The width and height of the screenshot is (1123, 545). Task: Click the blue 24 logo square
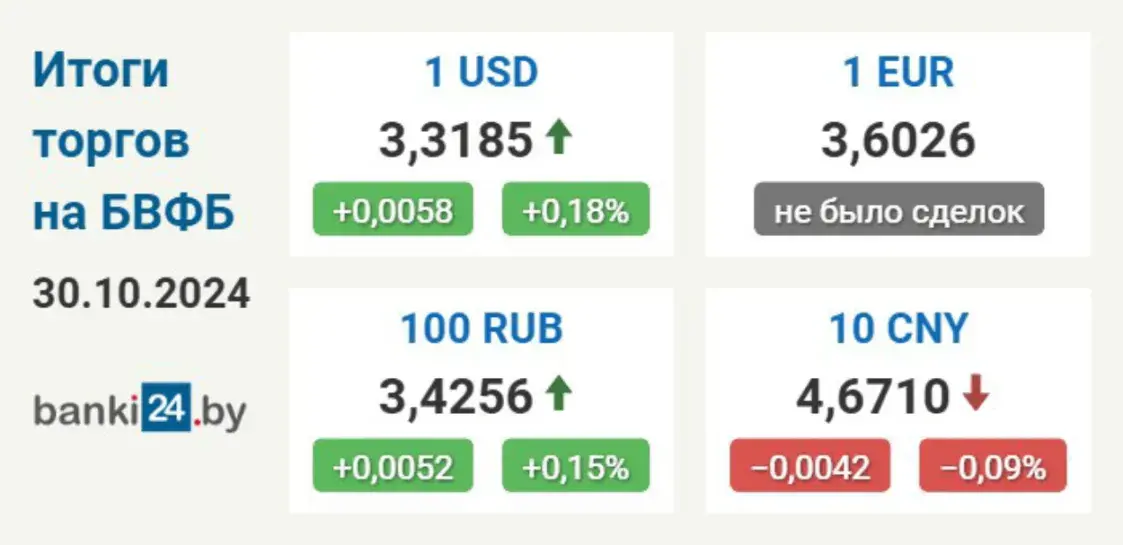click(x=167, y=408)
